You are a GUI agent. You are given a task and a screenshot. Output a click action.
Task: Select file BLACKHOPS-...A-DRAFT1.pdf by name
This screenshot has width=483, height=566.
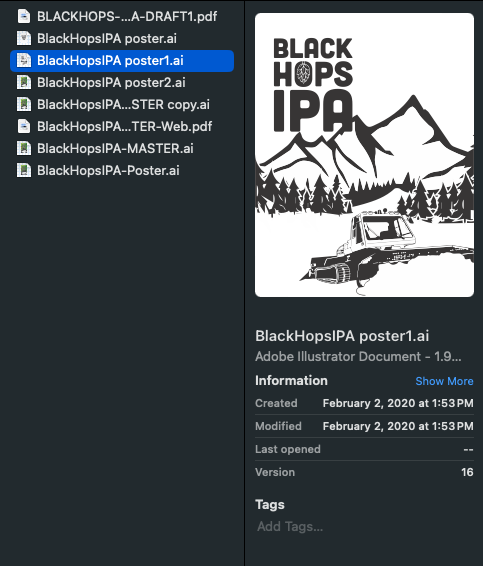pos(127,17)
